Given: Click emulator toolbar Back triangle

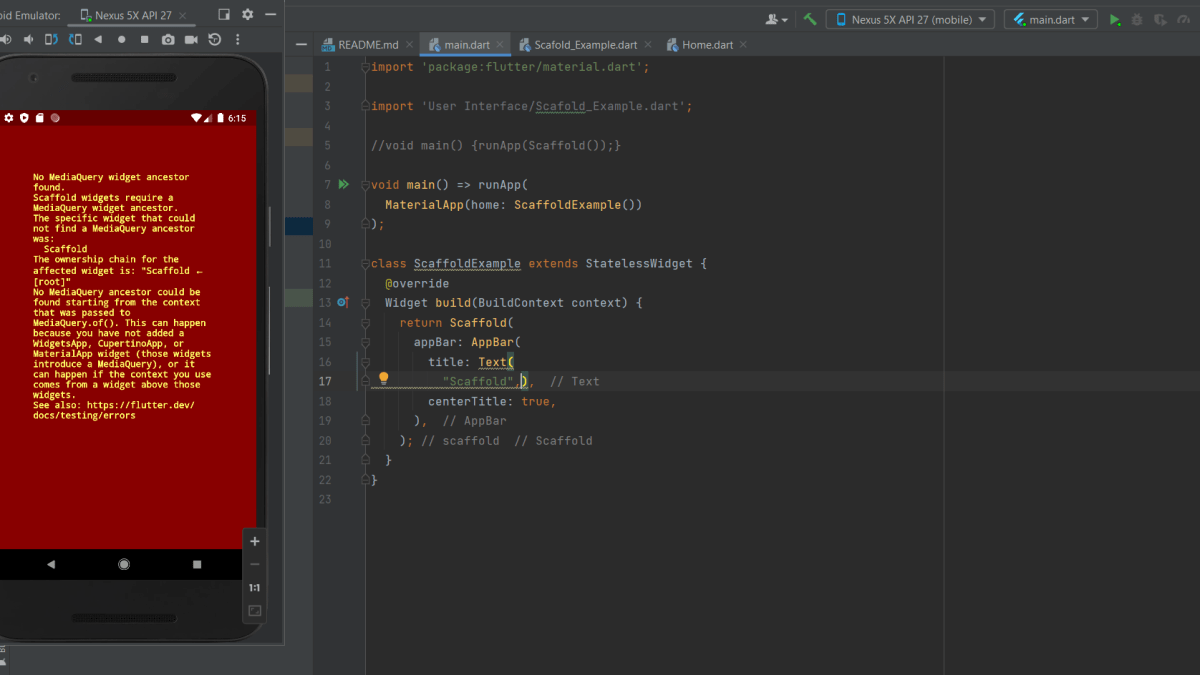Looking at the screenshot, I should click(98, 39).
